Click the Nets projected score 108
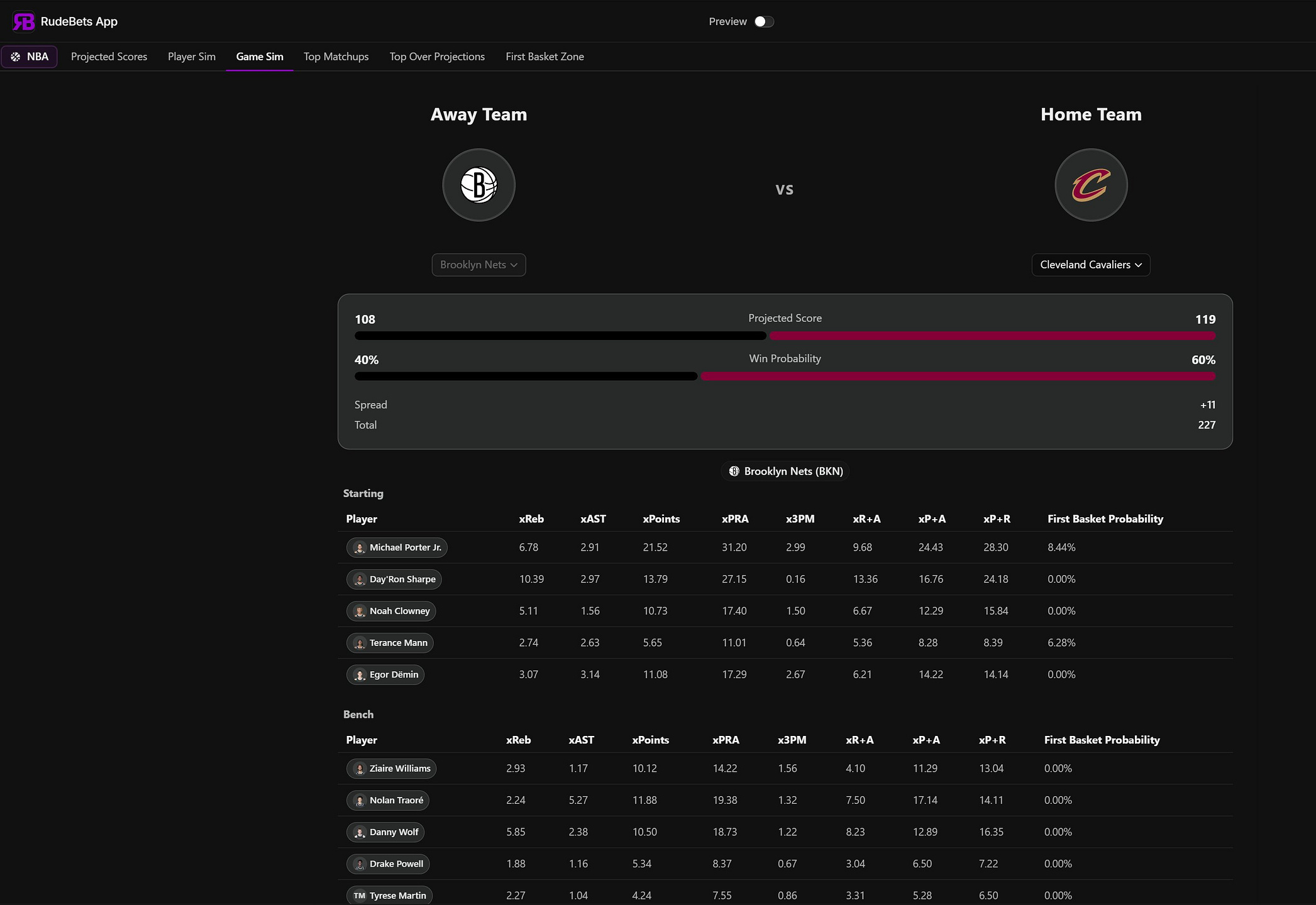 click(x=365, y=320)
